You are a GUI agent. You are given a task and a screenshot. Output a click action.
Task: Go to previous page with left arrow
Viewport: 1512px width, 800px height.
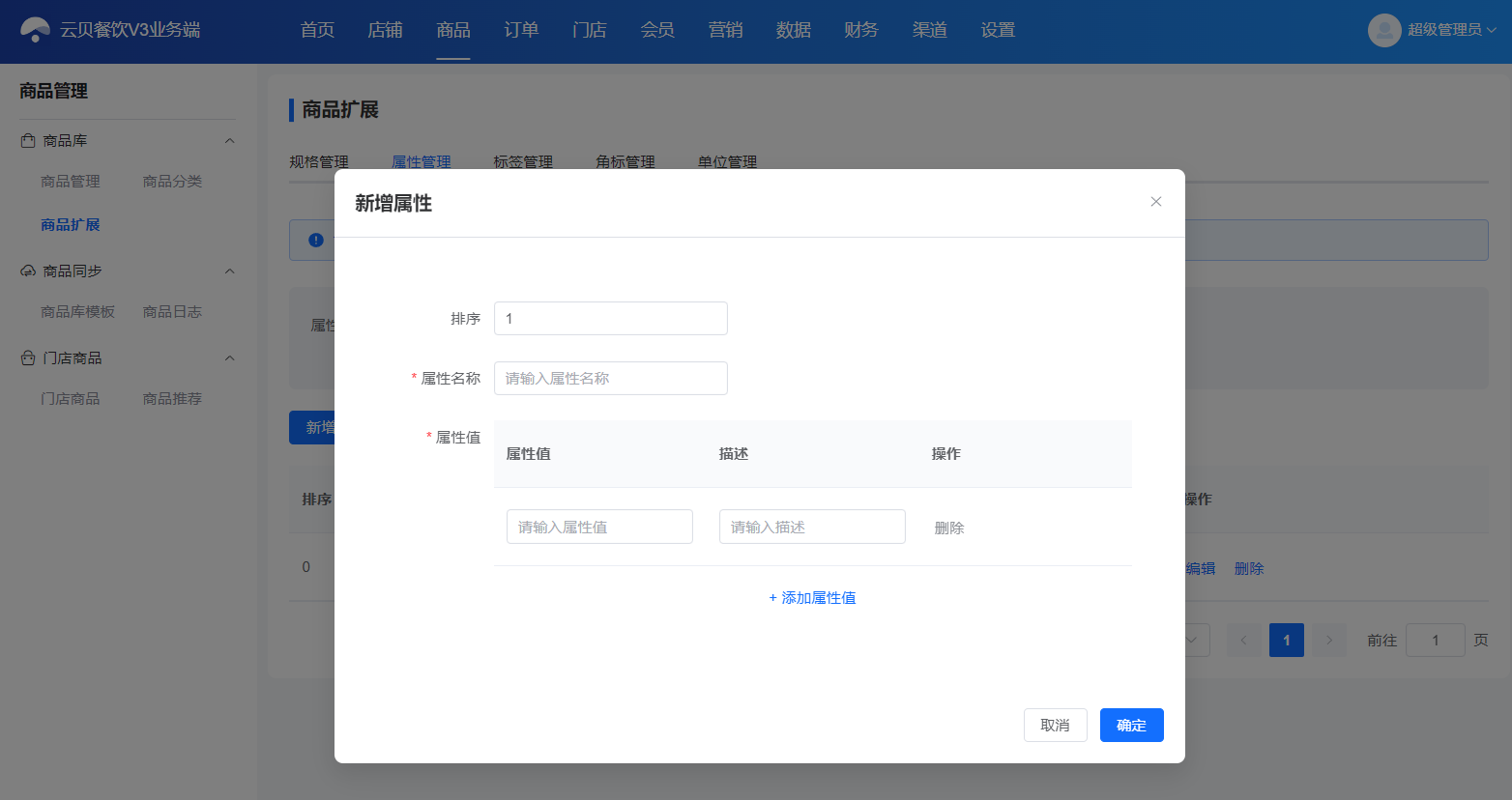point(1244,641)
